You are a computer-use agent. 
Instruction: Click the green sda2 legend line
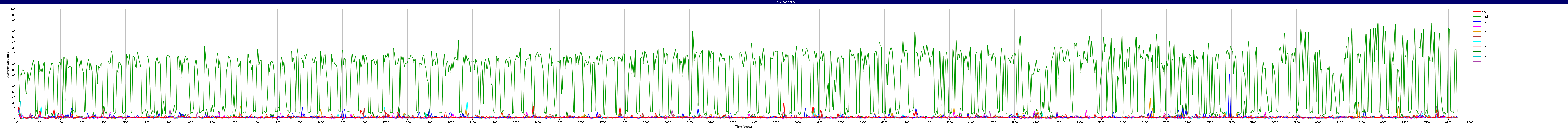click(x=1477, y=16)
